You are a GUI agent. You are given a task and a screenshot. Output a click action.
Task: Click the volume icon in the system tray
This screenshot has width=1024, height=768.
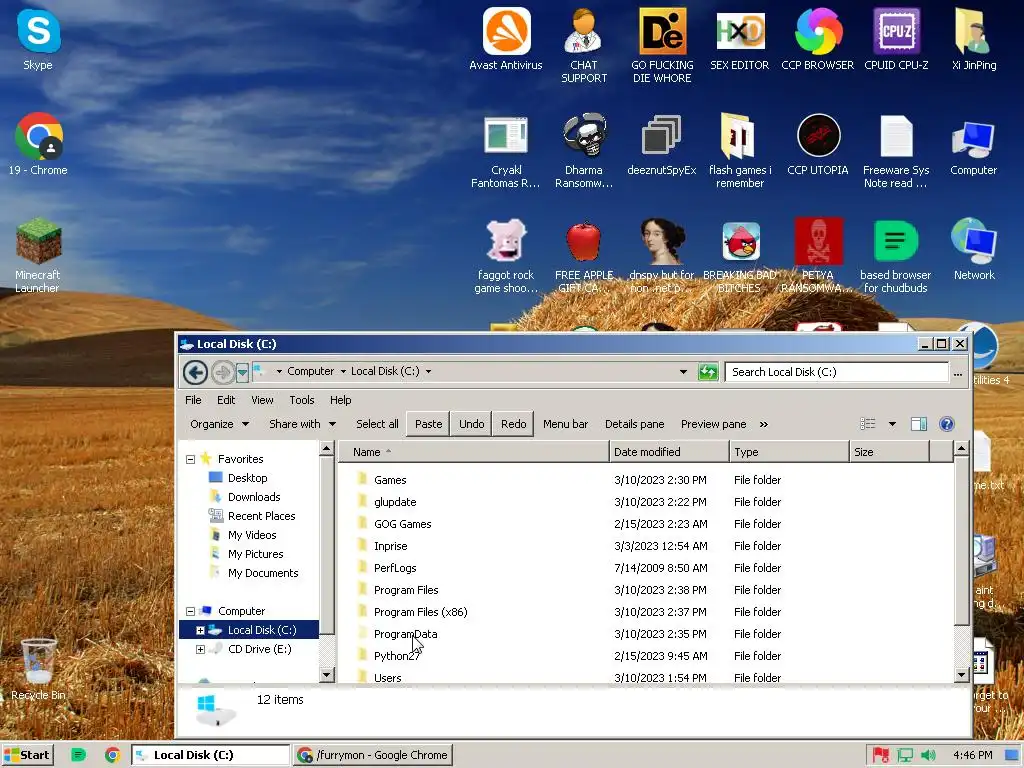coord(928,756)
